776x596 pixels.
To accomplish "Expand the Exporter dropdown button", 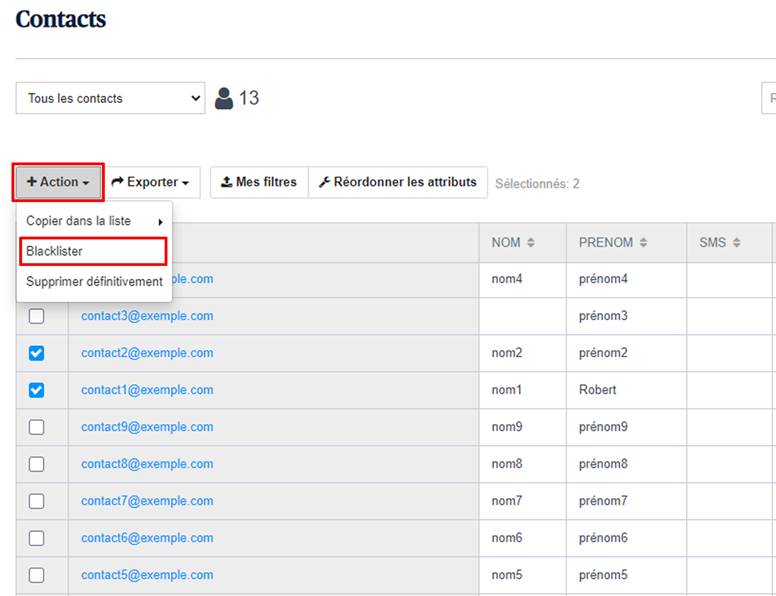I will pyautogui.click(x=150, y=182).
